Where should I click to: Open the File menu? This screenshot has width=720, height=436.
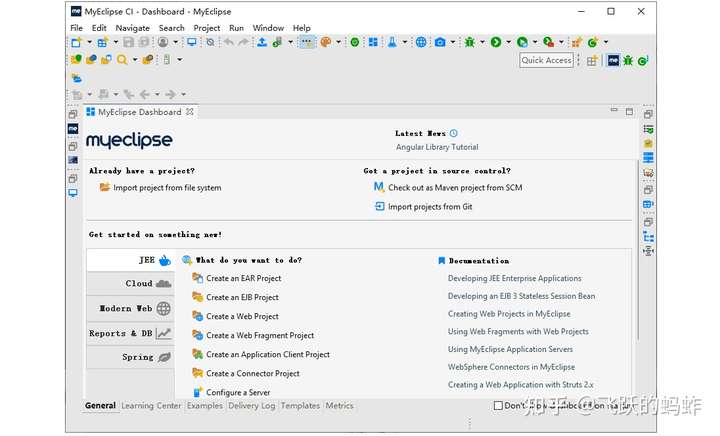[76, 28]
